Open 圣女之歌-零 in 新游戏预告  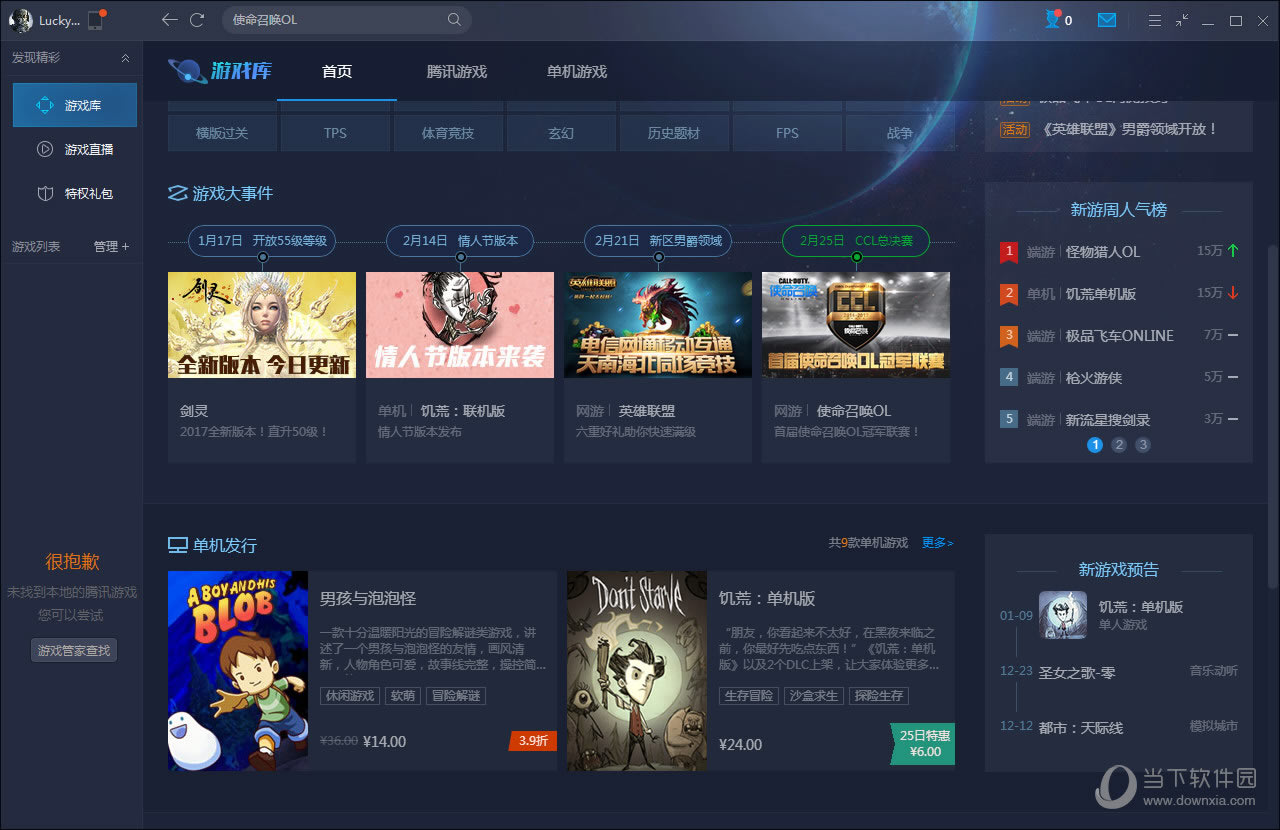pos(1077,673)
